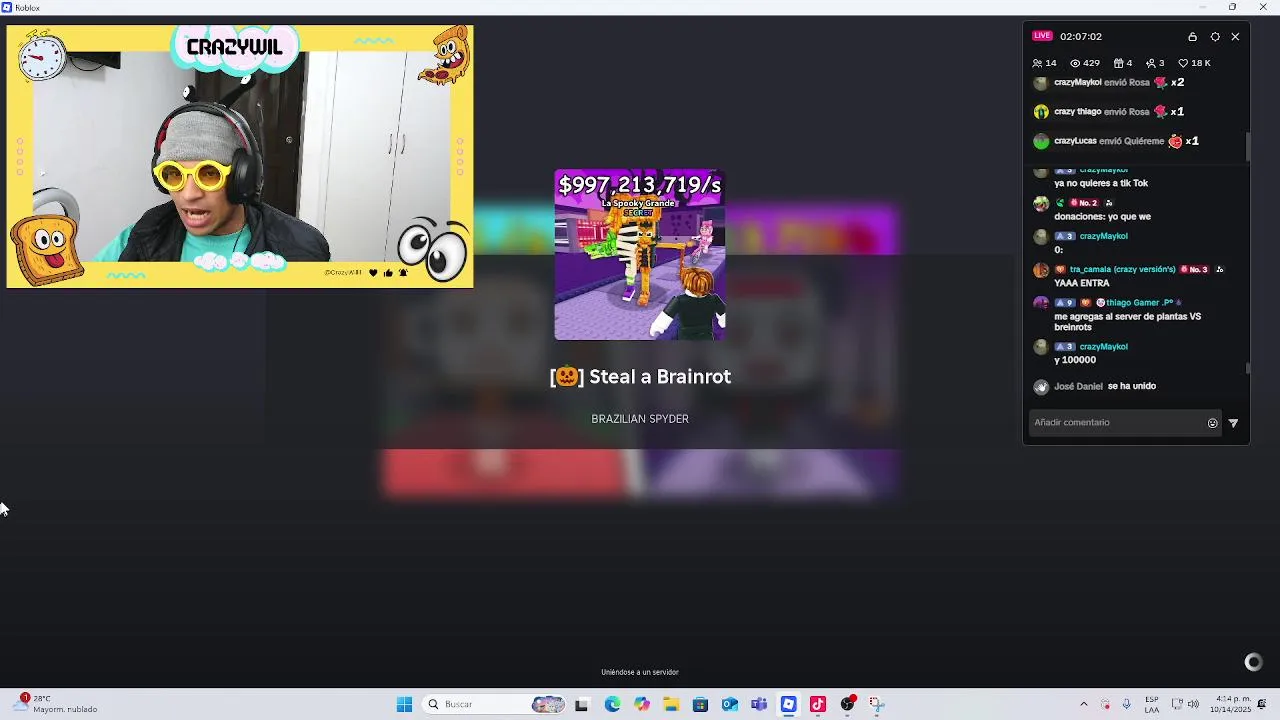
Task: Click the new followers icon showing 3
Action: coord(1151,63)
